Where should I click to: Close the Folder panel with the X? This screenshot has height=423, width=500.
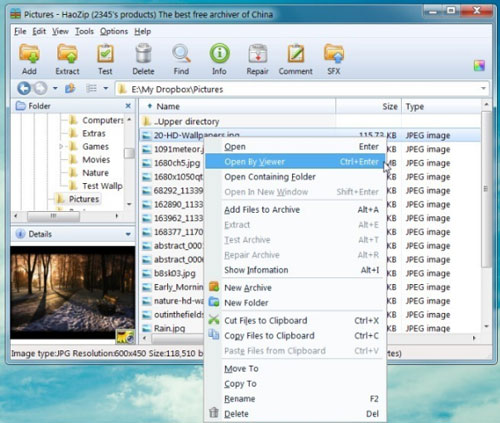(x=128, y=106)
